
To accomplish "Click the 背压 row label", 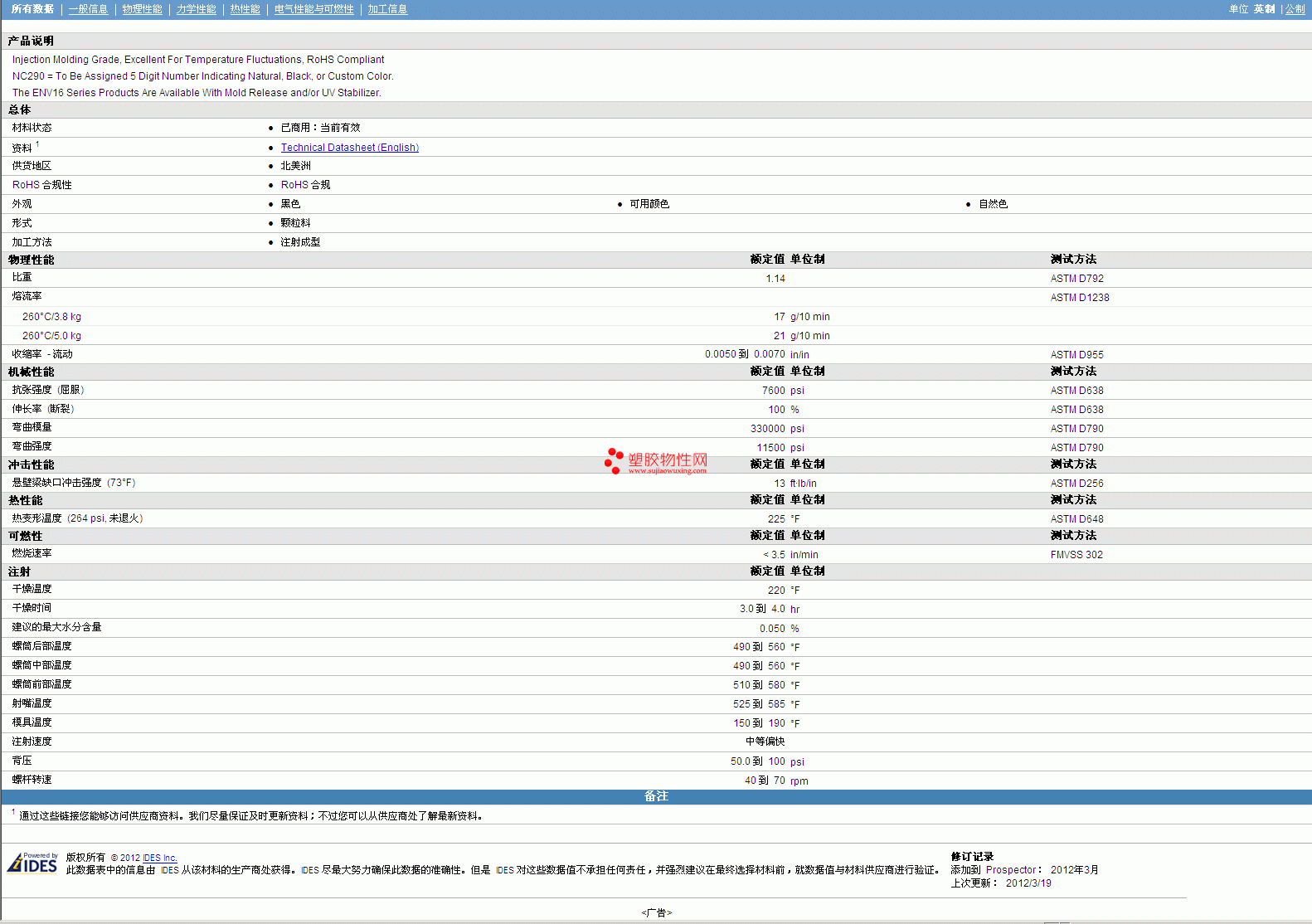I will 22,761.
